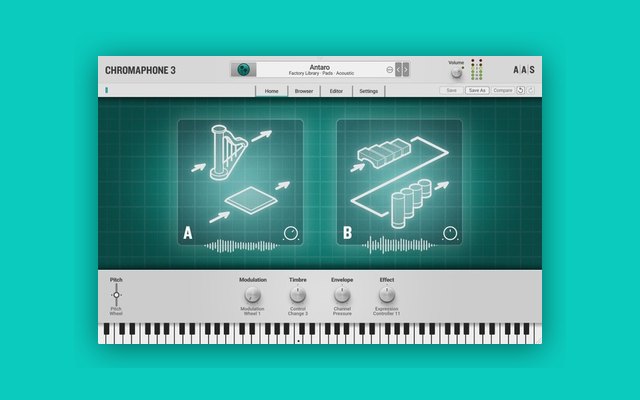Click the circle icon beside Antaro preset
Viewport: 640px width, 400px height.
tap(389, 70)
